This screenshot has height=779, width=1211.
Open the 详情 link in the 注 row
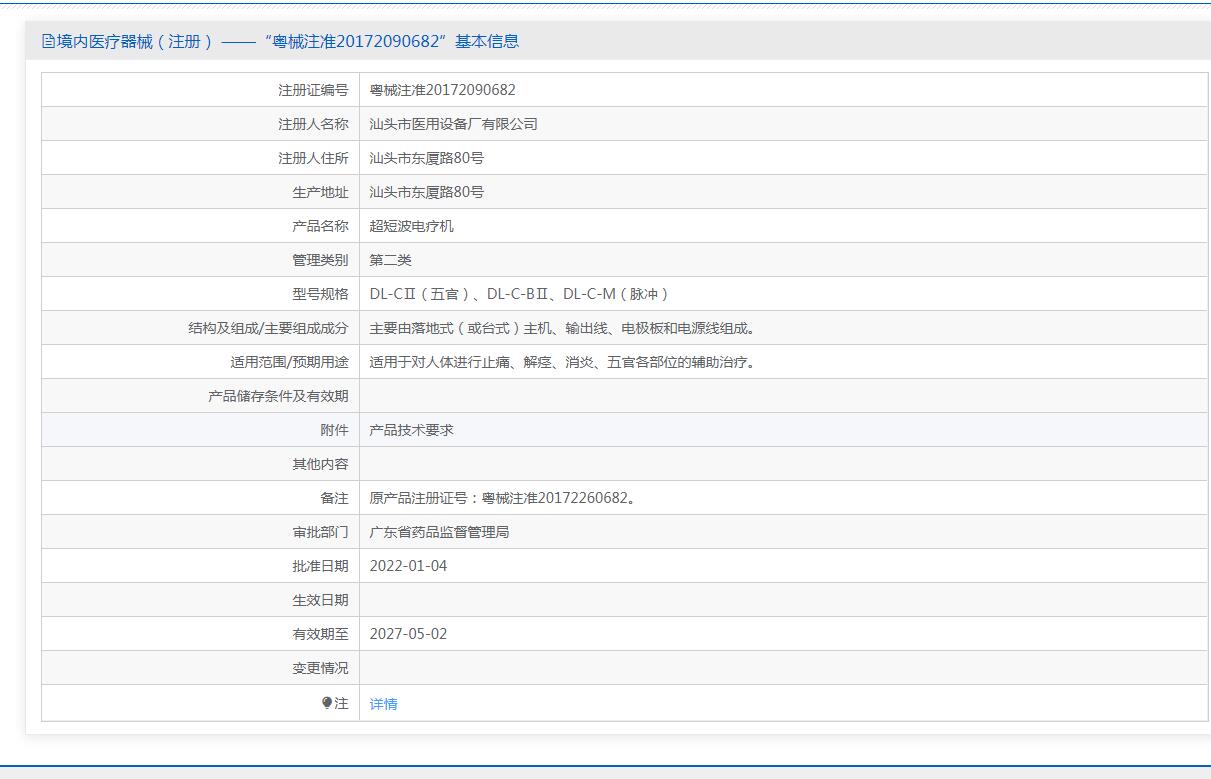383,704
